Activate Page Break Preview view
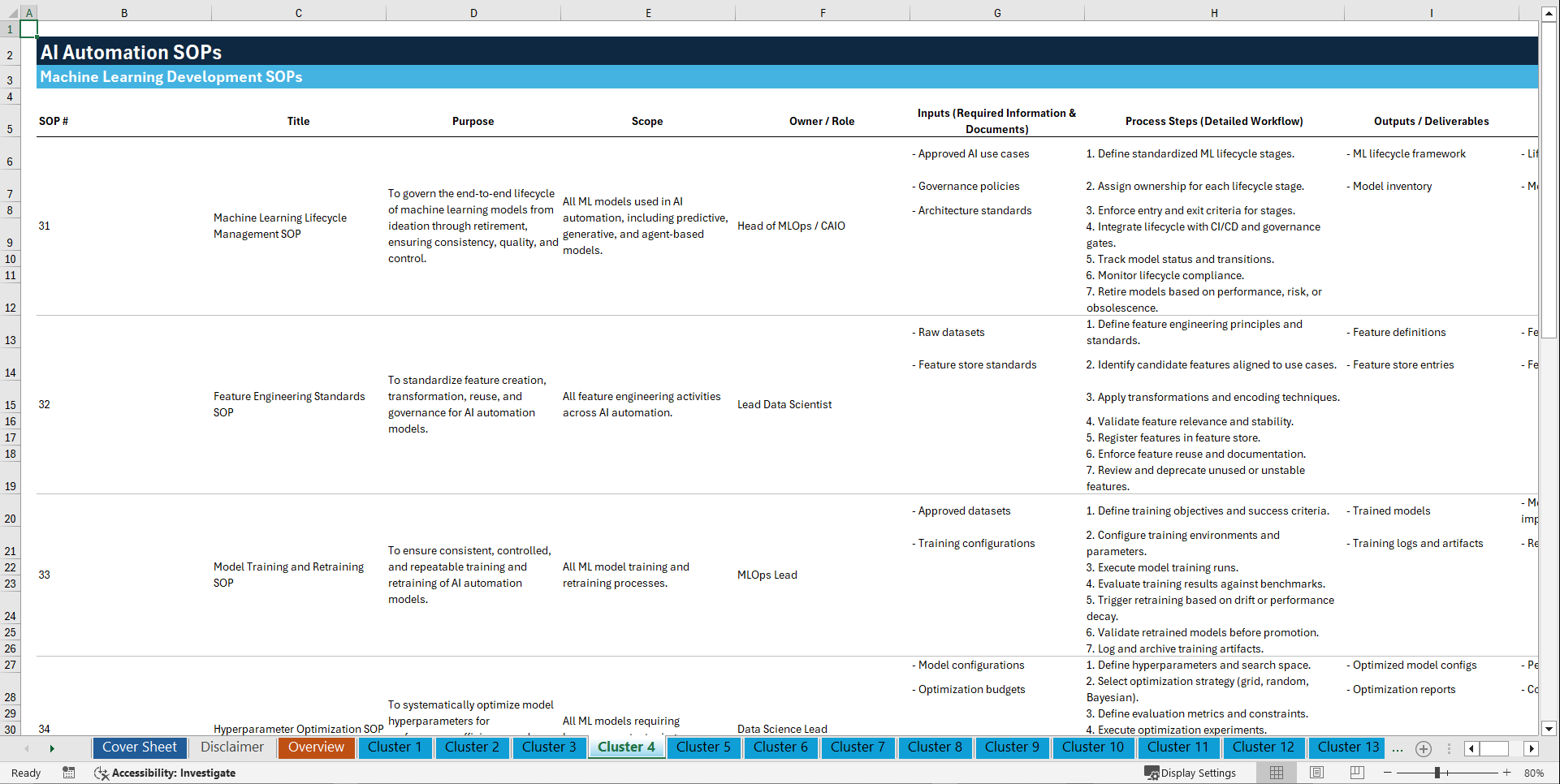The height and width of the screenshot is (784, 1560). [1355, 773]
